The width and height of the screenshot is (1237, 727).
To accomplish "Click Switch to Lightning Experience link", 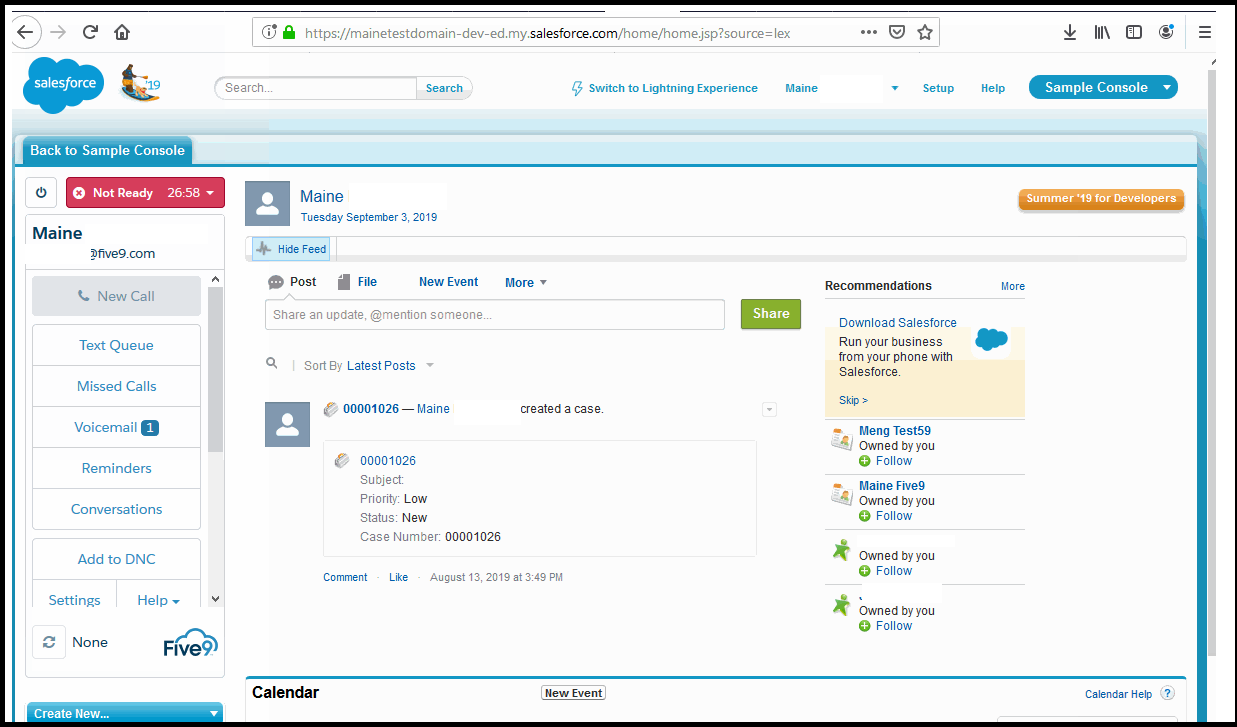I will 664,88.
